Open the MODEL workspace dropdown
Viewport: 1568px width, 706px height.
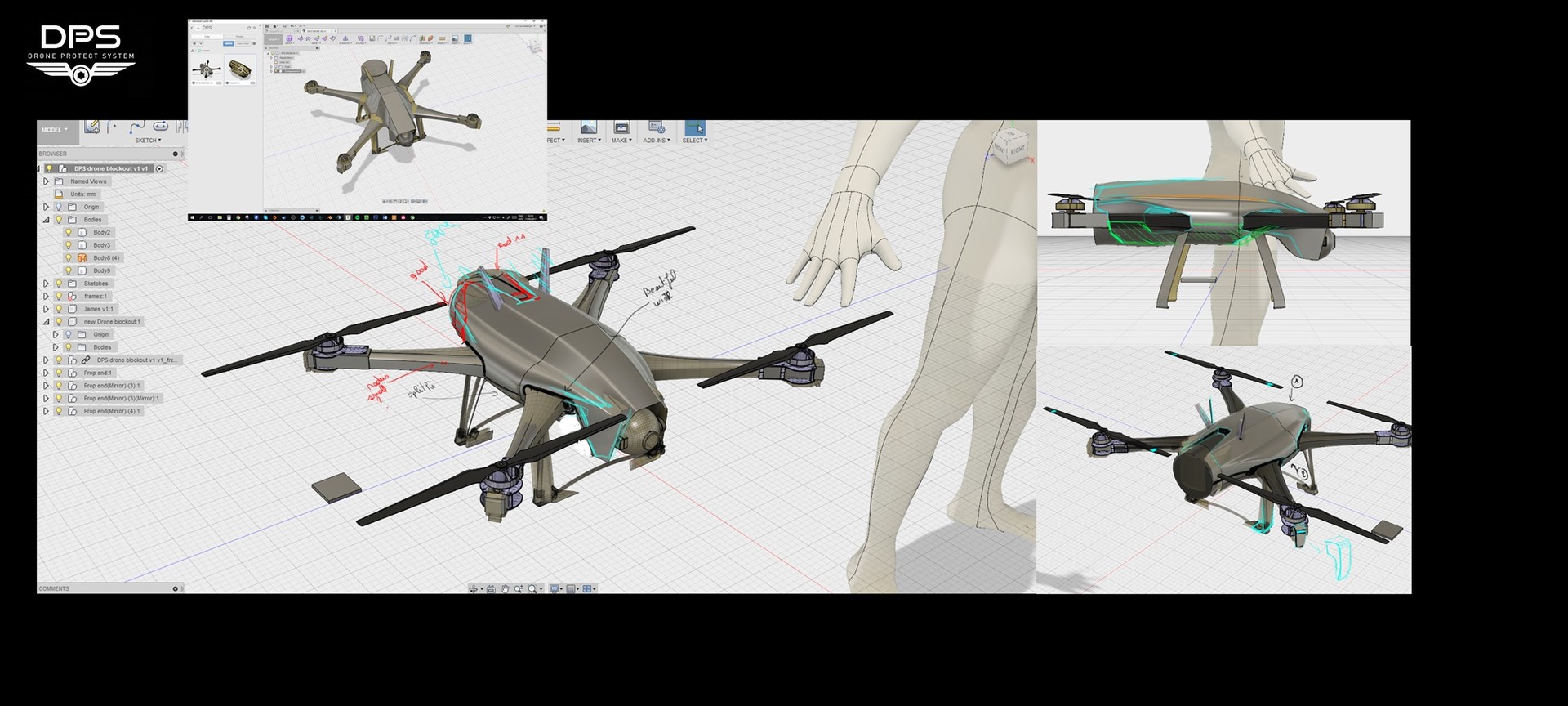(56, 130)
